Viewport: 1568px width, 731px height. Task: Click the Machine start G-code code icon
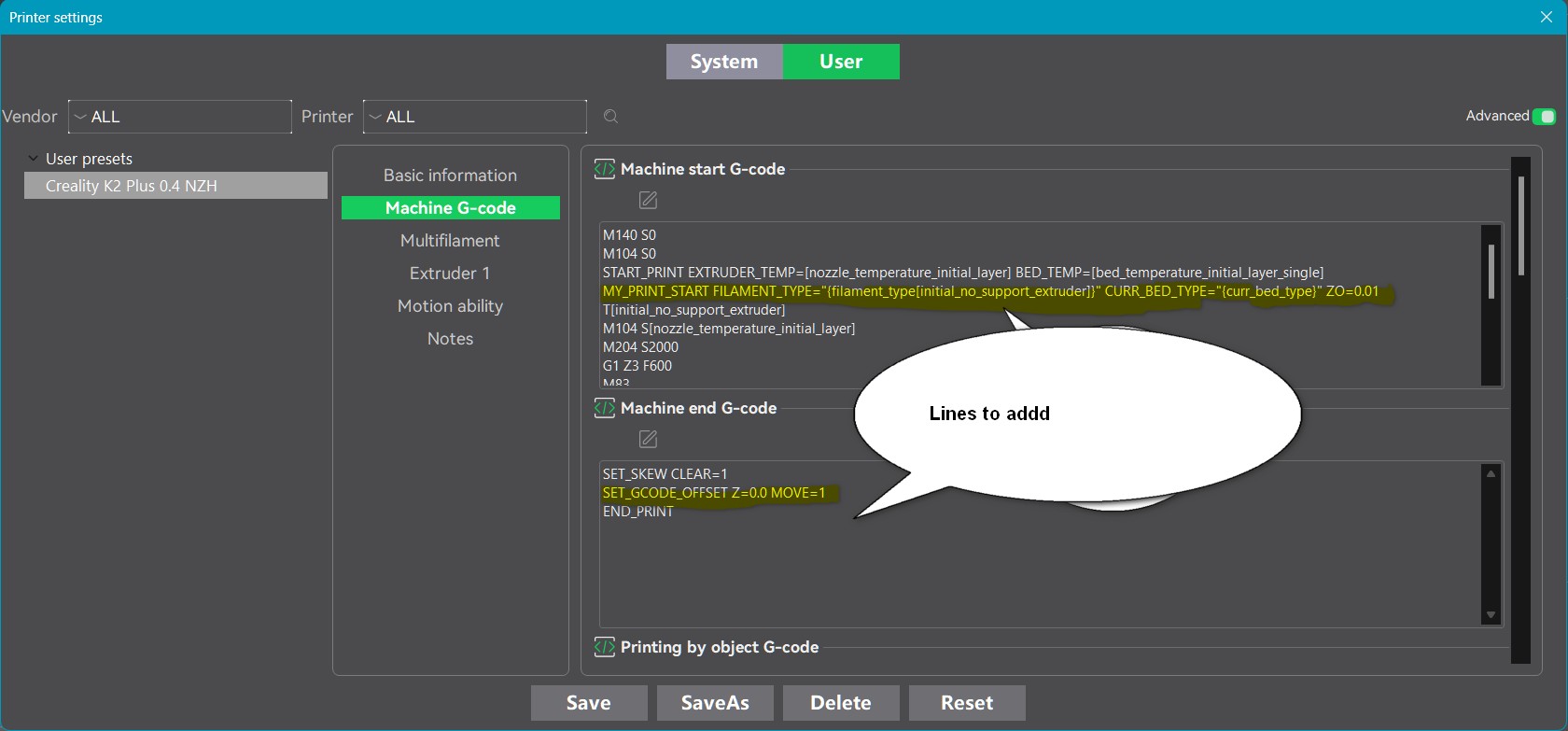tap(605, 169)
